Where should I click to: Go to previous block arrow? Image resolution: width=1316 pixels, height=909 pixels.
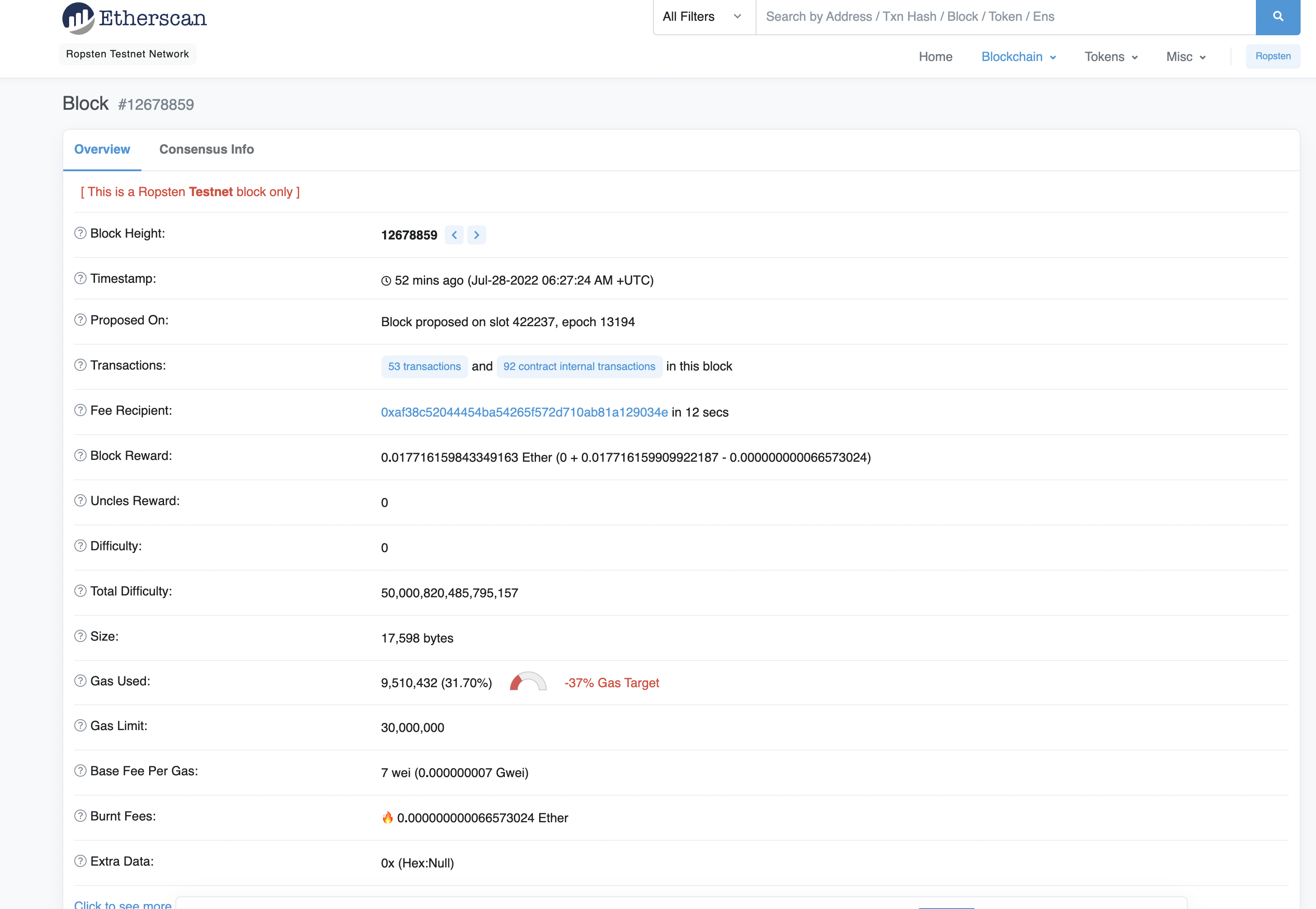[454, 234]
